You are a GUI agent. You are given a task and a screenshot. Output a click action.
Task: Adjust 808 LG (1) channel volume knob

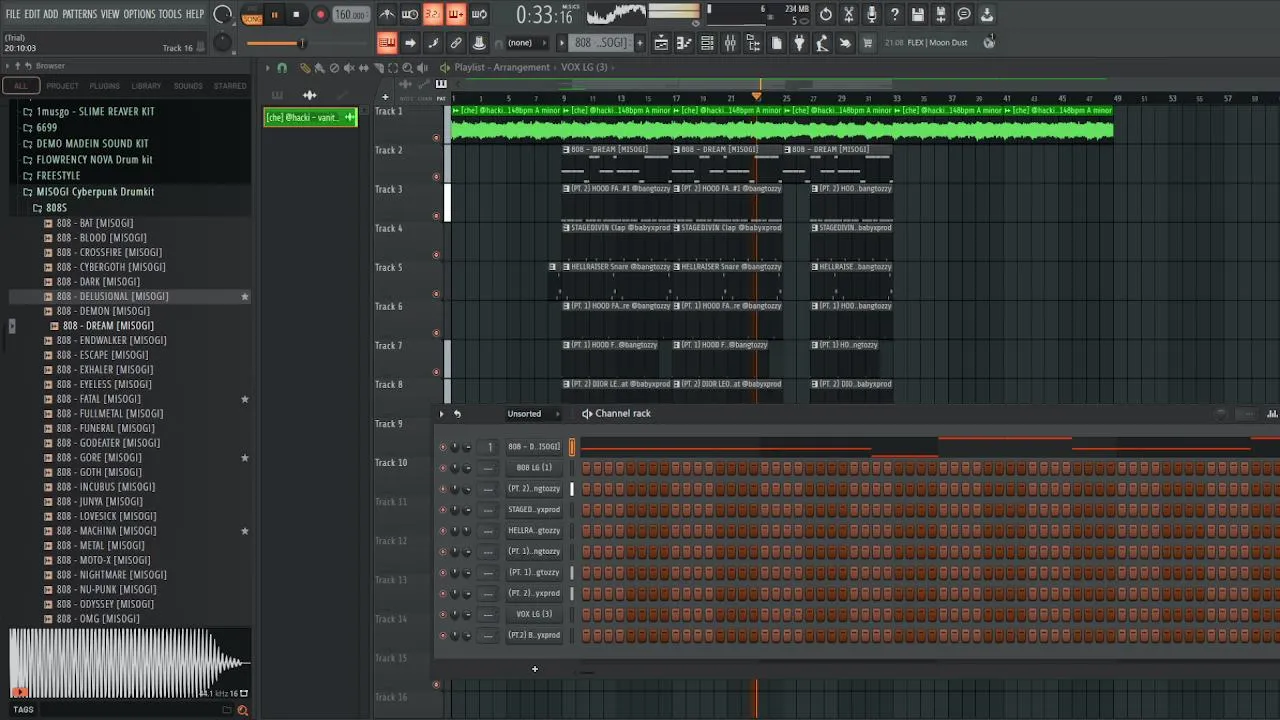coord(467,468)
